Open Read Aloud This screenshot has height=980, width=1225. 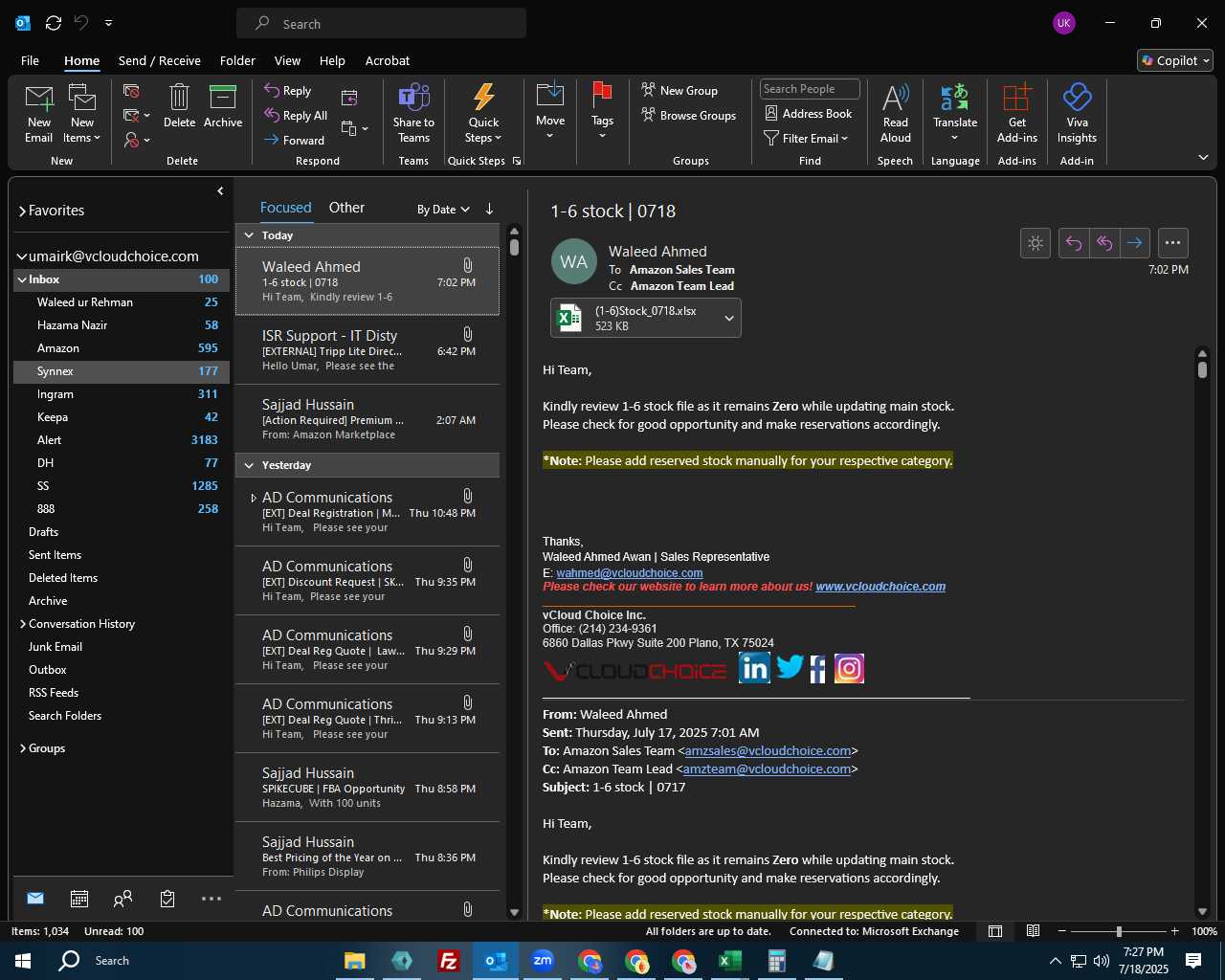(x=896, y=114)
